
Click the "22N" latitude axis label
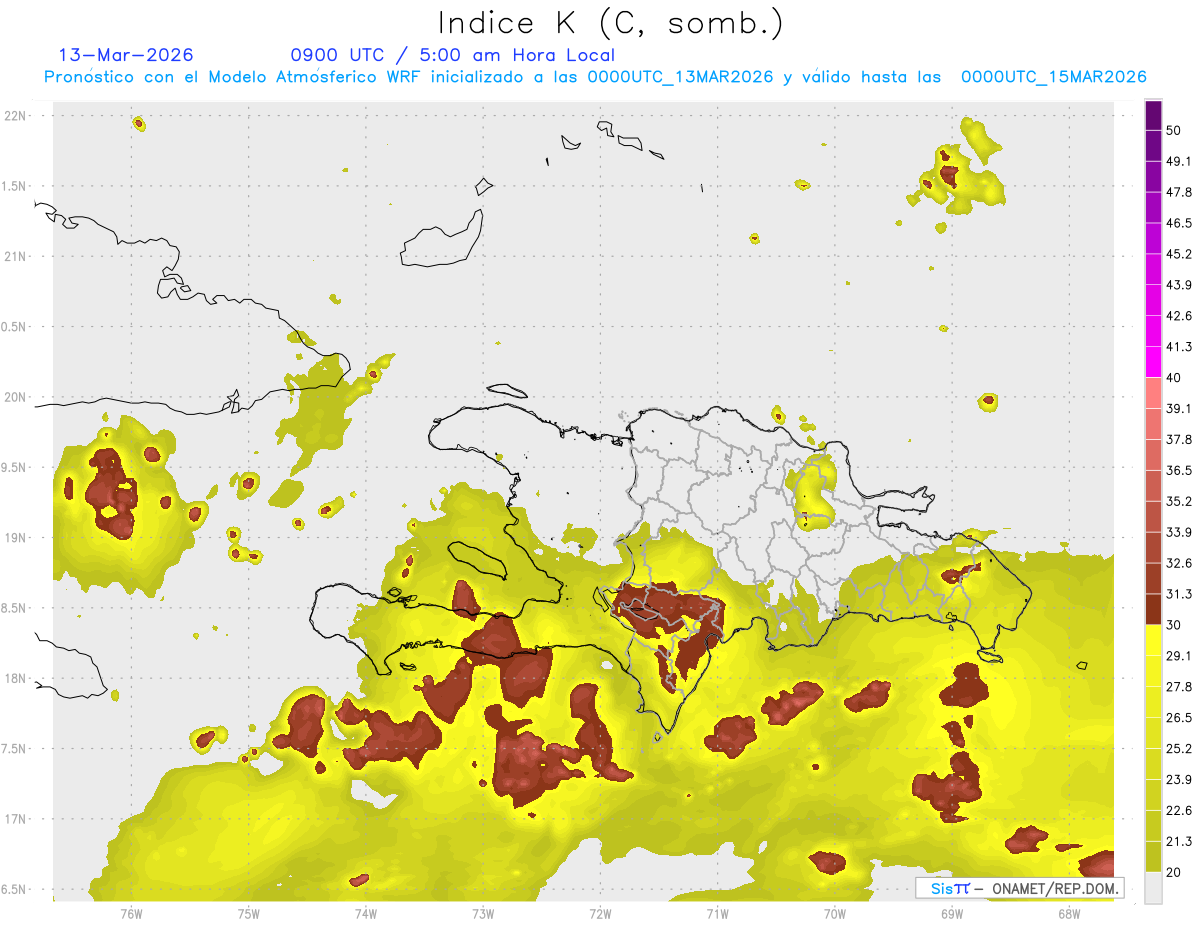pyautogui.click(x=15, y=115)
